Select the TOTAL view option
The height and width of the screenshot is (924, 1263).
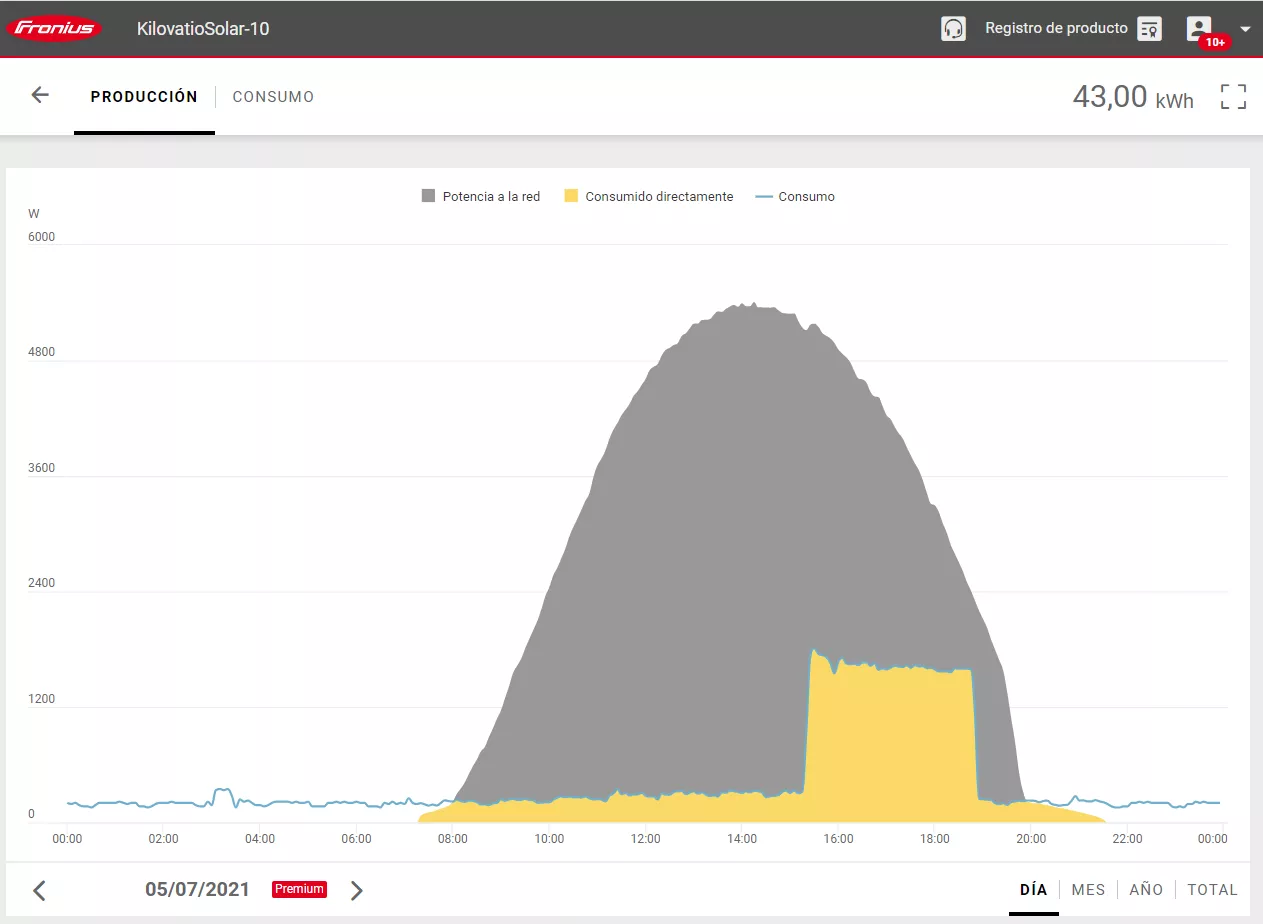click(1212, 889)
